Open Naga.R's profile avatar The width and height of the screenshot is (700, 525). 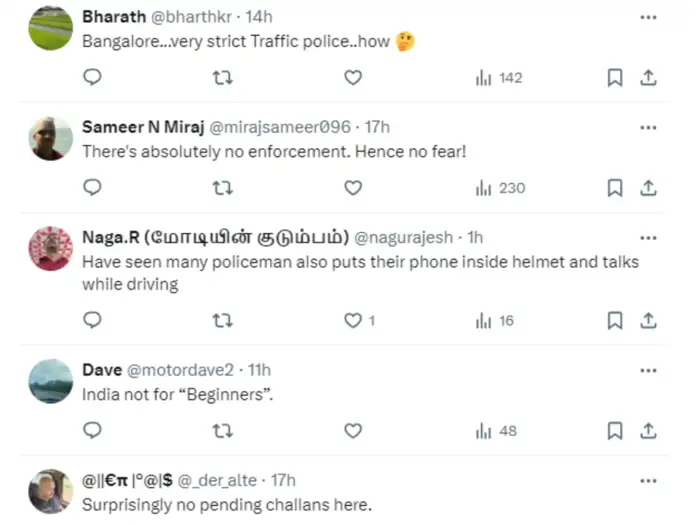tap(50, 248)
